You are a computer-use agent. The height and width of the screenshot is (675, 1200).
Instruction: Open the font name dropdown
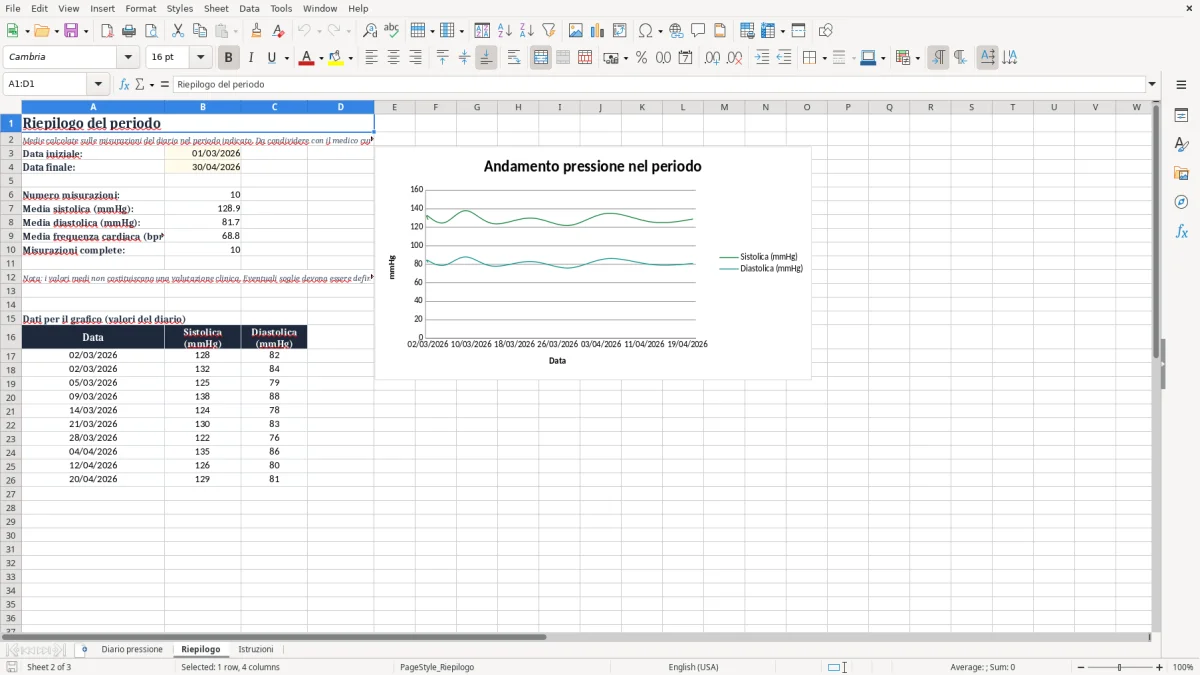(128, 58)
